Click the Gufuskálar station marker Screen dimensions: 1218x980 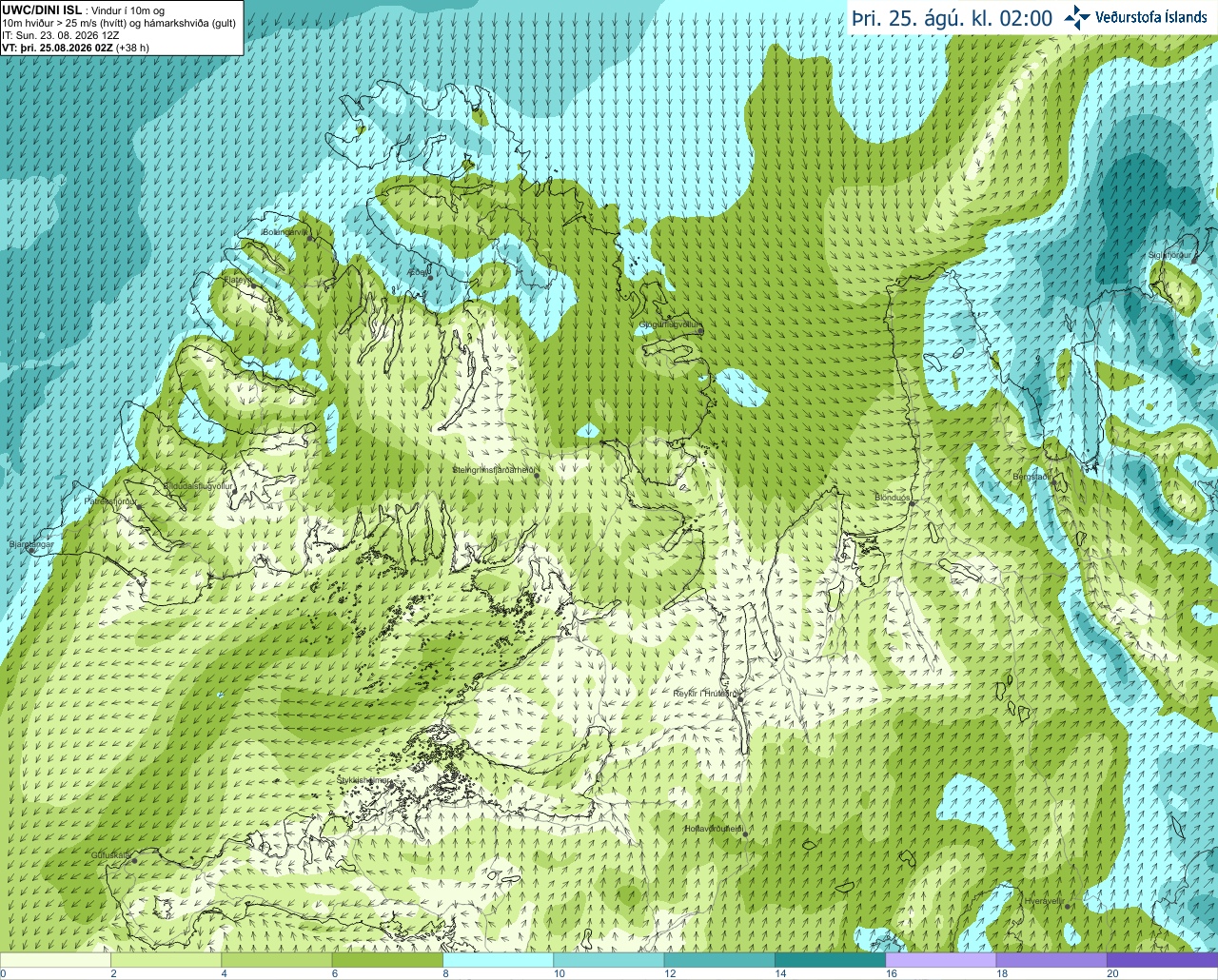tap(134, 861)
